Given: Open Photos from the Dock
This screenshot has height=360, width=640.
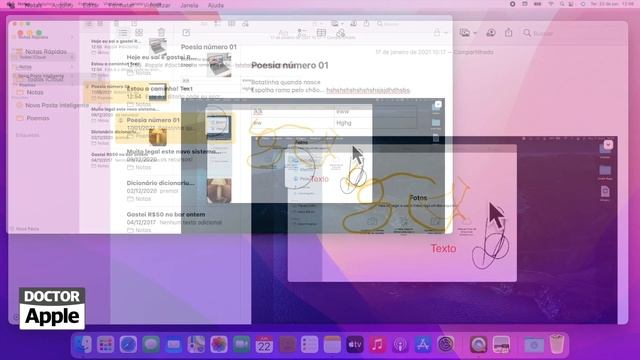Looking at the screenshot, I should pyautogui.click(x=219, y=345).
